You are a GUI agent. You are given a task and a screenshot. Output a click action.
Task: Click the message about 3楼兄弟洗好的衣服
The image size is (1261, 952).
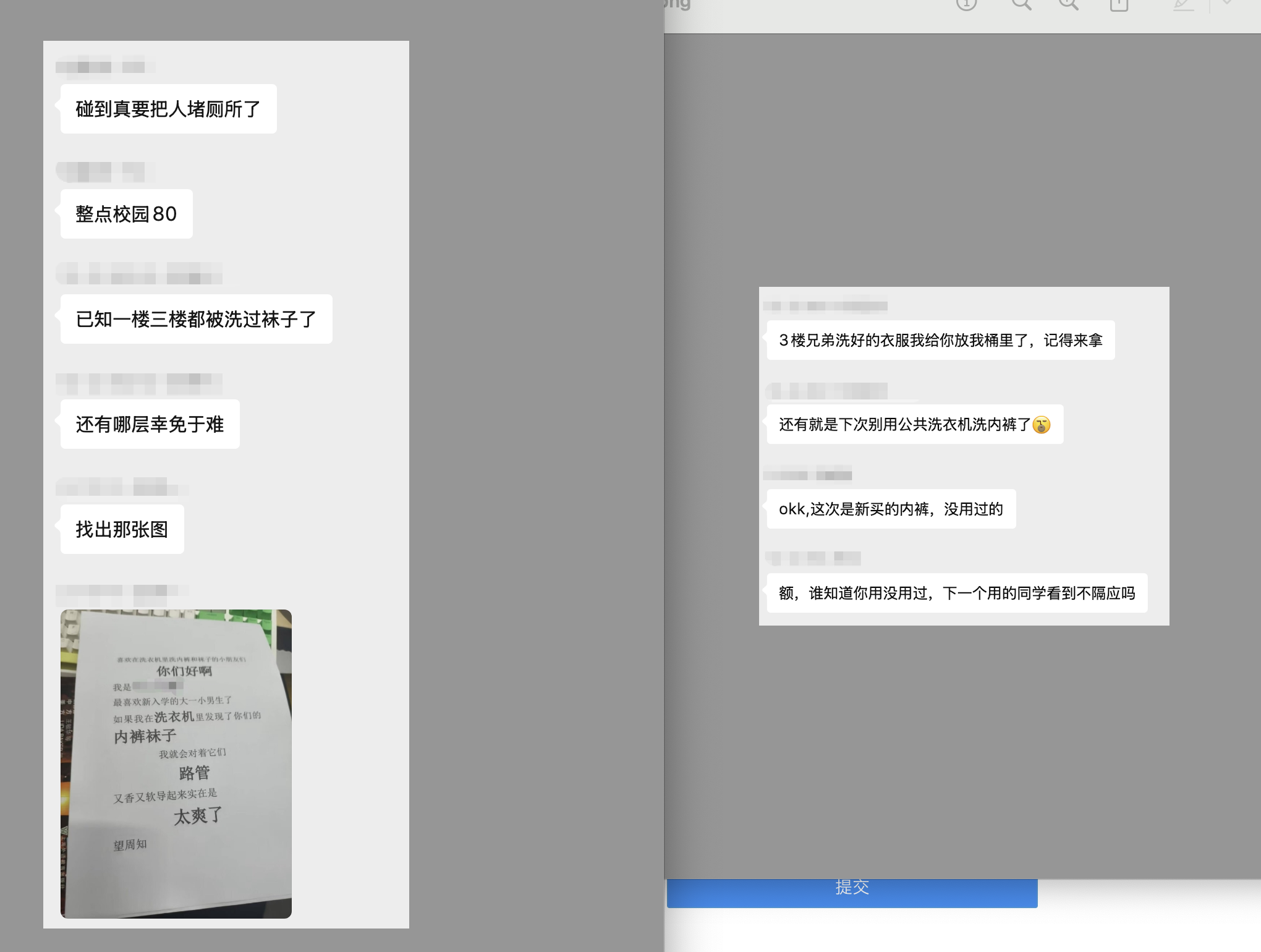[940, 340]
